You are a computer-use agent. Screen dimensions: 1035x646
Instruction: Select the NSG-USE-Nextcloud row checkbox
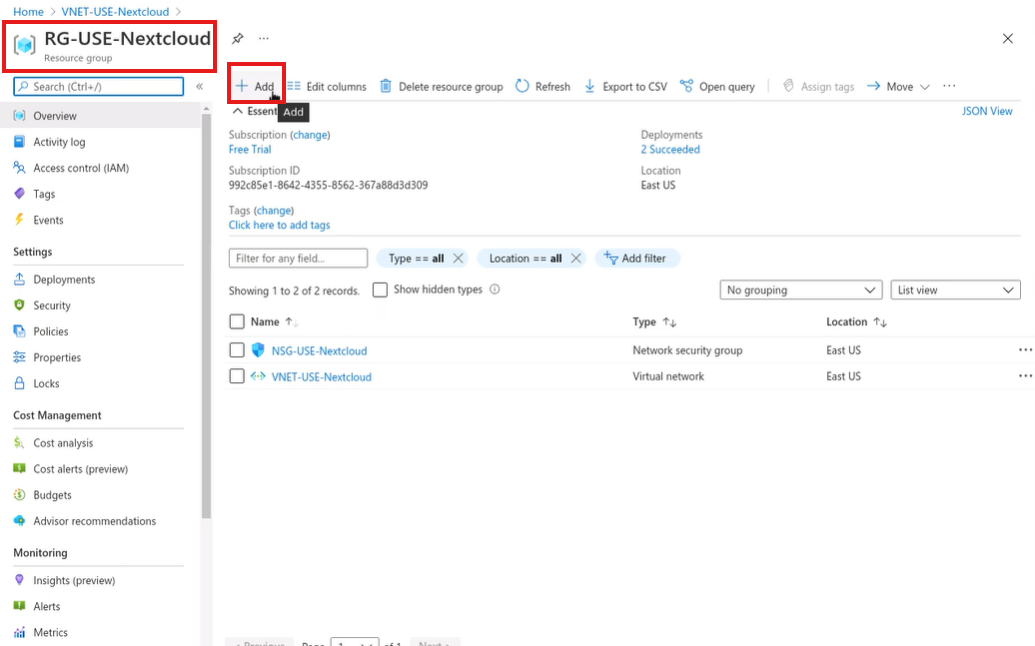click(x=236, y=350)
